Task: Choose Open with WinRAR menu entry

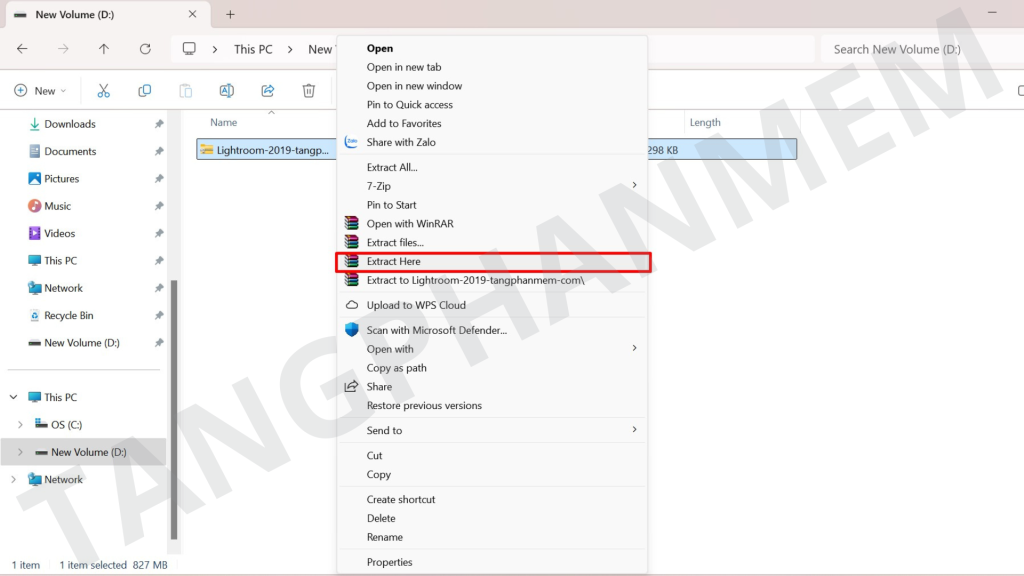Action: (x=409, y=224)
